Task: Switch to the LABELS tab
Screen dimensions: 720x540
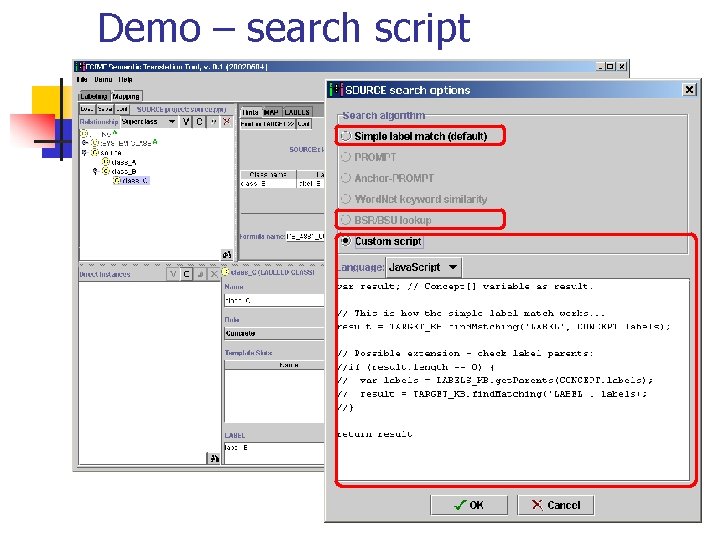Action: (x=297, y=112)
